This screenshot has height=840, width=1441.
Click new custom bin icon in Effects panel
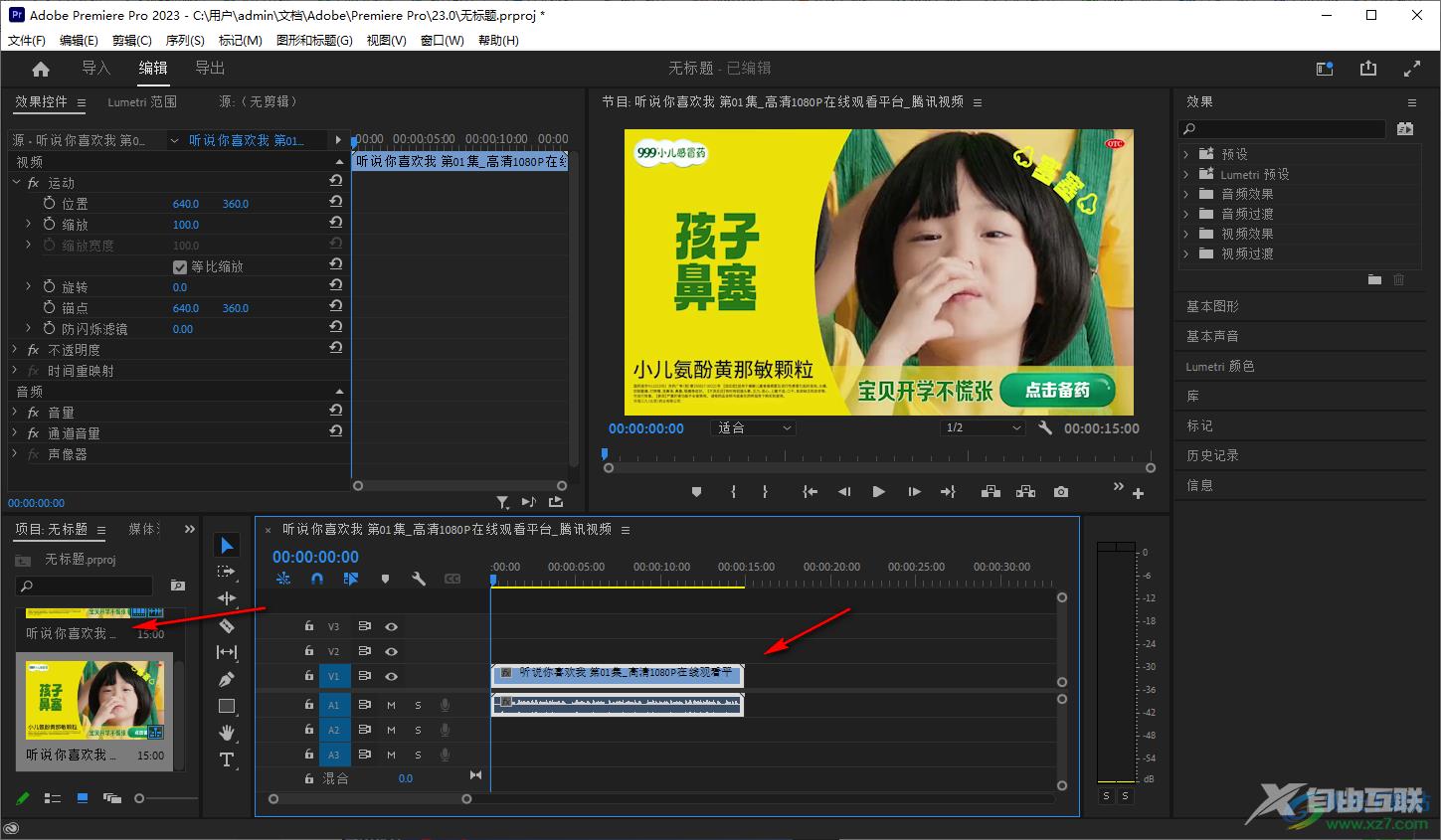pyautogui.click(x=1374, y=280)
